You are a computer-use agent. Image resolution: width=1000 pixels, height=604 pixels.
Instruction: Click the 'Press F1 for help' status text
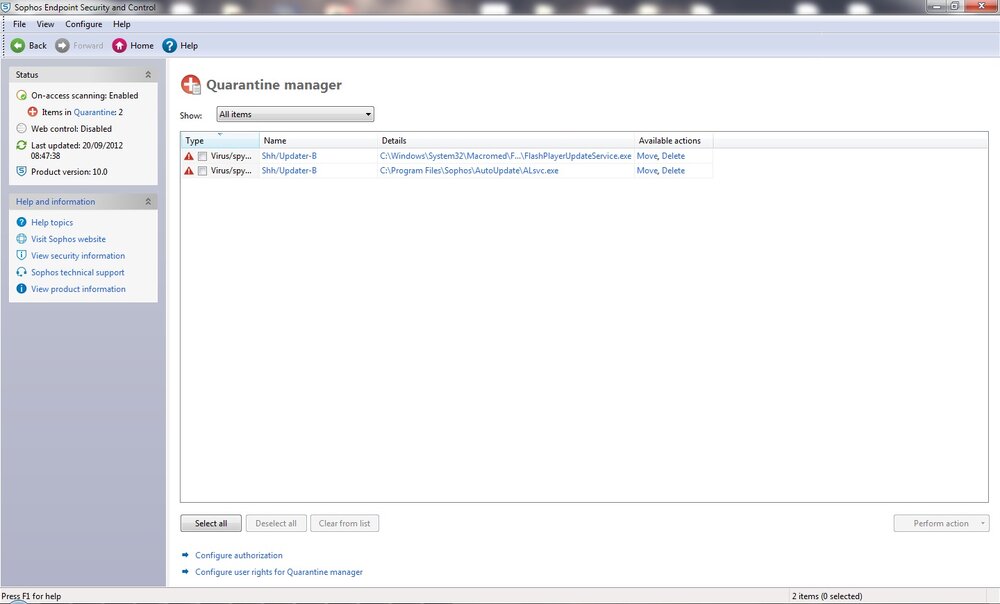pos(31,596)
